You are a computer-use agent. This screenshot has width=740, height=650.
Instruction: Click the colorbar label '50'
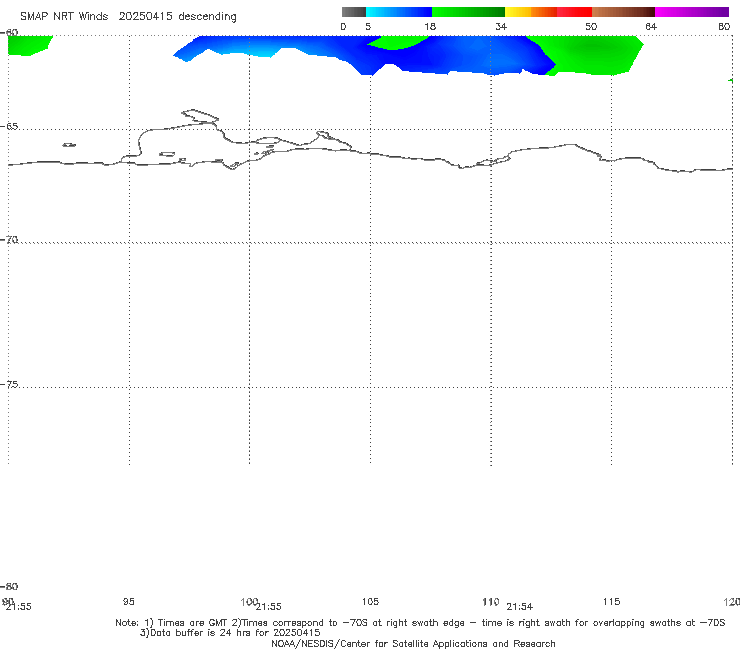[x=591, y=26]
